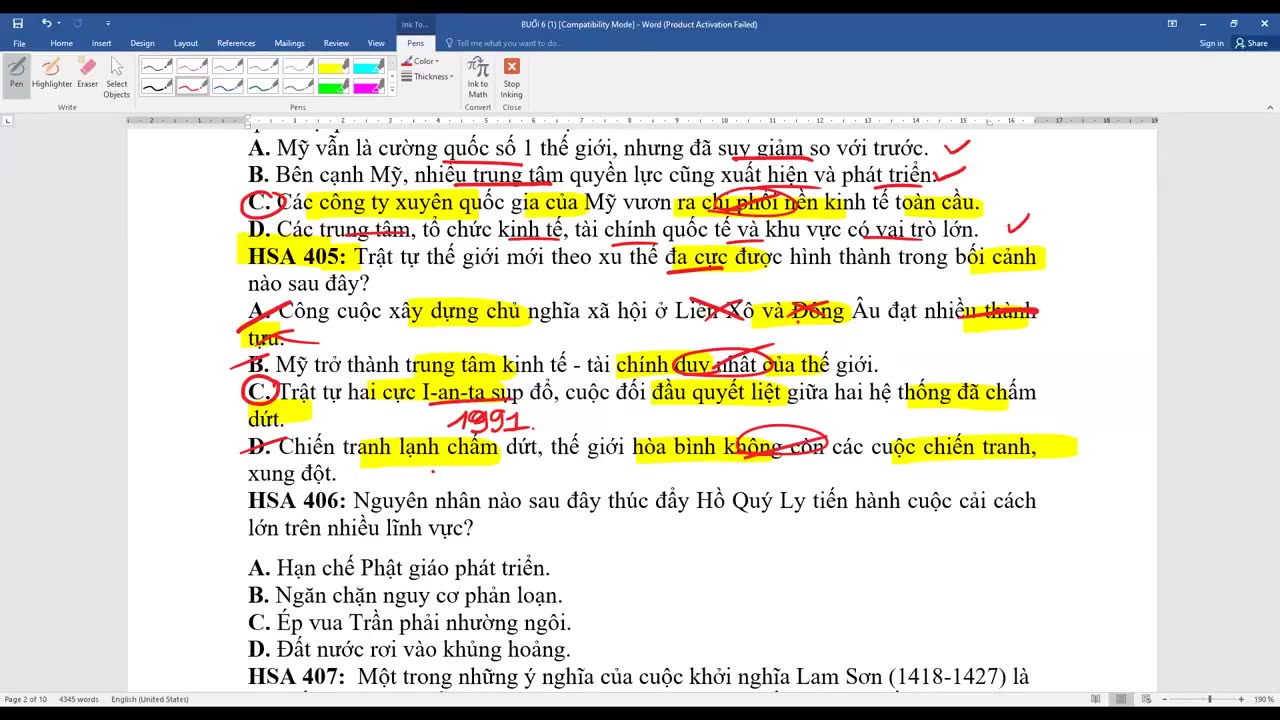Pick the bottom-row blue pen preset
Image resolution: width=1280 pixels, height=720 pixels.
coord(228,86)
